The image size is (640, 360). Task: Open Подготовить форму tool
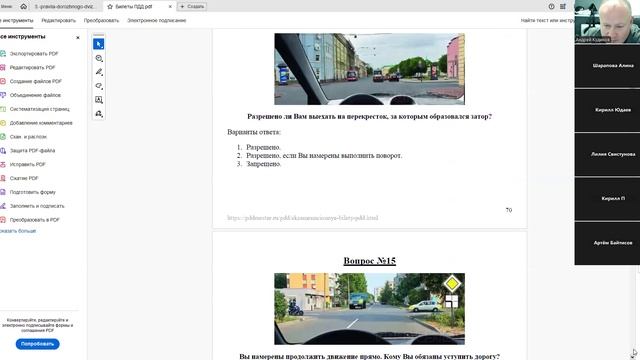[x=32, y=192]
